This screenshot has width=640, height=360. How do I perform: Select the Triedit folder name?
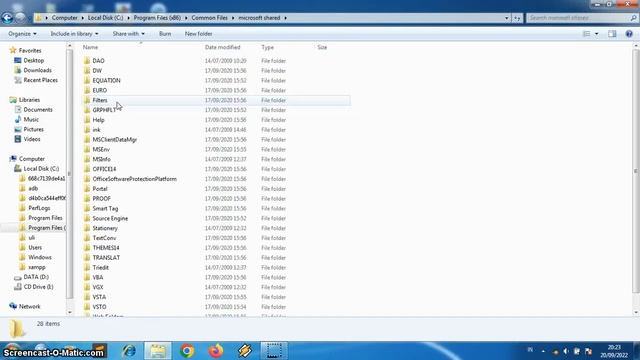pyautogui.click(x=100, y=267)
